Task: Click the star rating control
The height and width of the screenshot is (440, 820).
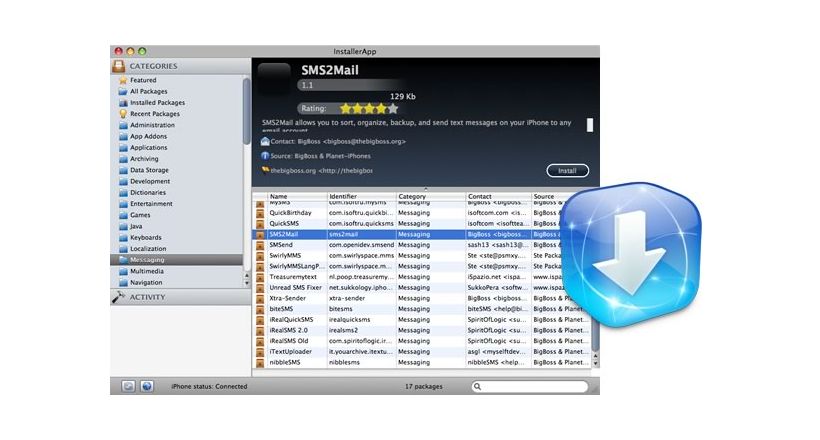Action: point(369,109)
